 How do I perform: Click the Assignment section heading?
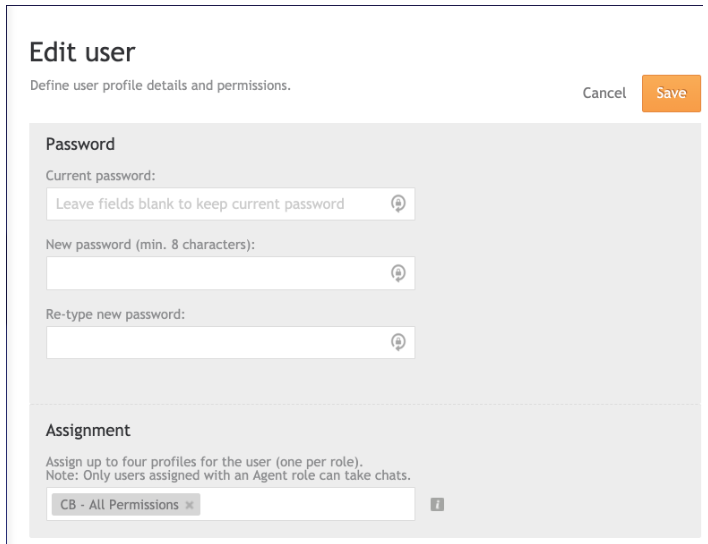tap(88, 430)
